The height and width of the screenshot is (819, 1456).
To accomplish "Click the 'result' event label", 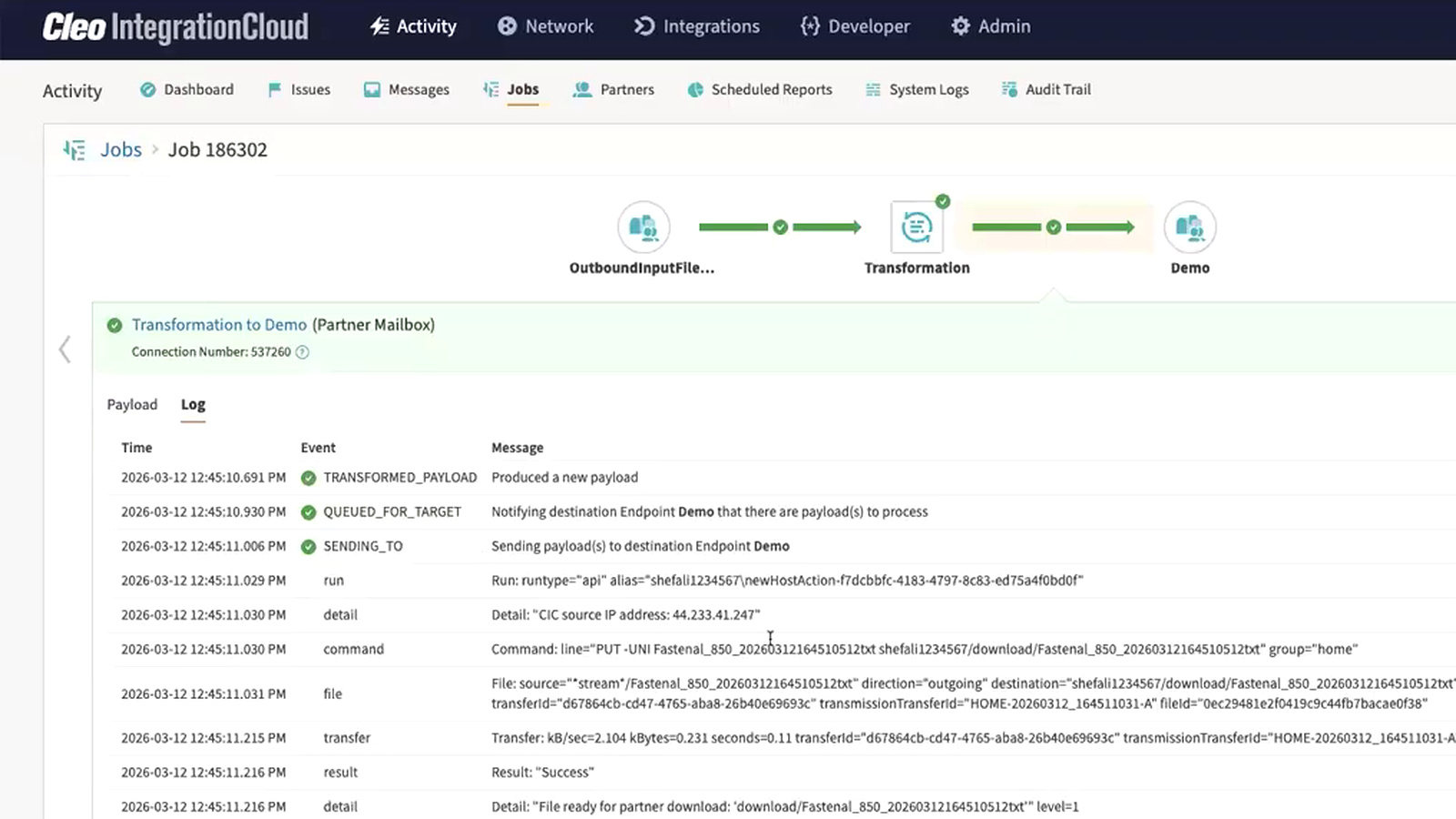I will pos(340,773).
